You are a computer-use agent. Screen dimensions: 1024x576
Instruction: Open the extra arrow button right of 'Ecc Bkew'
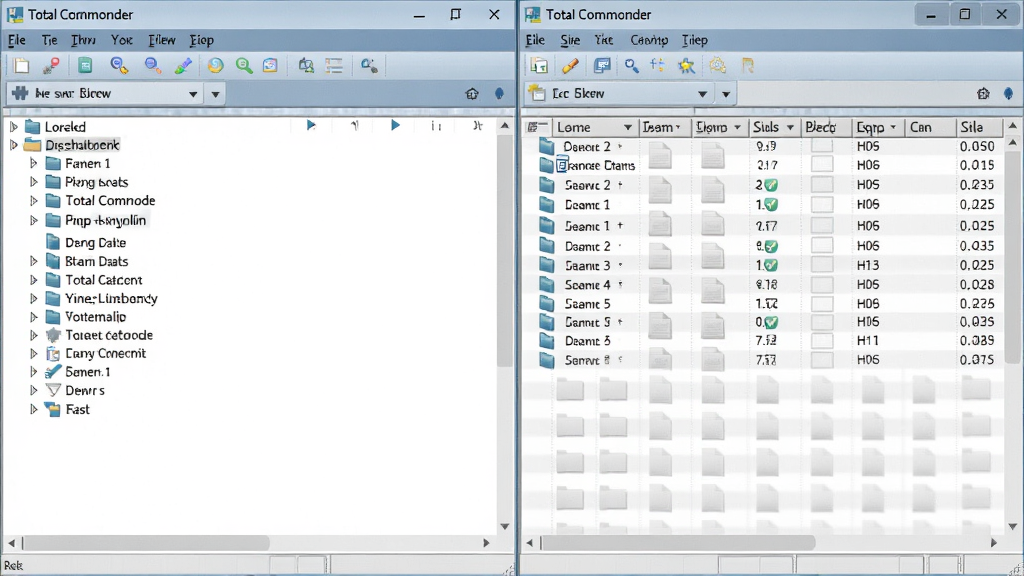coord(726,94)
